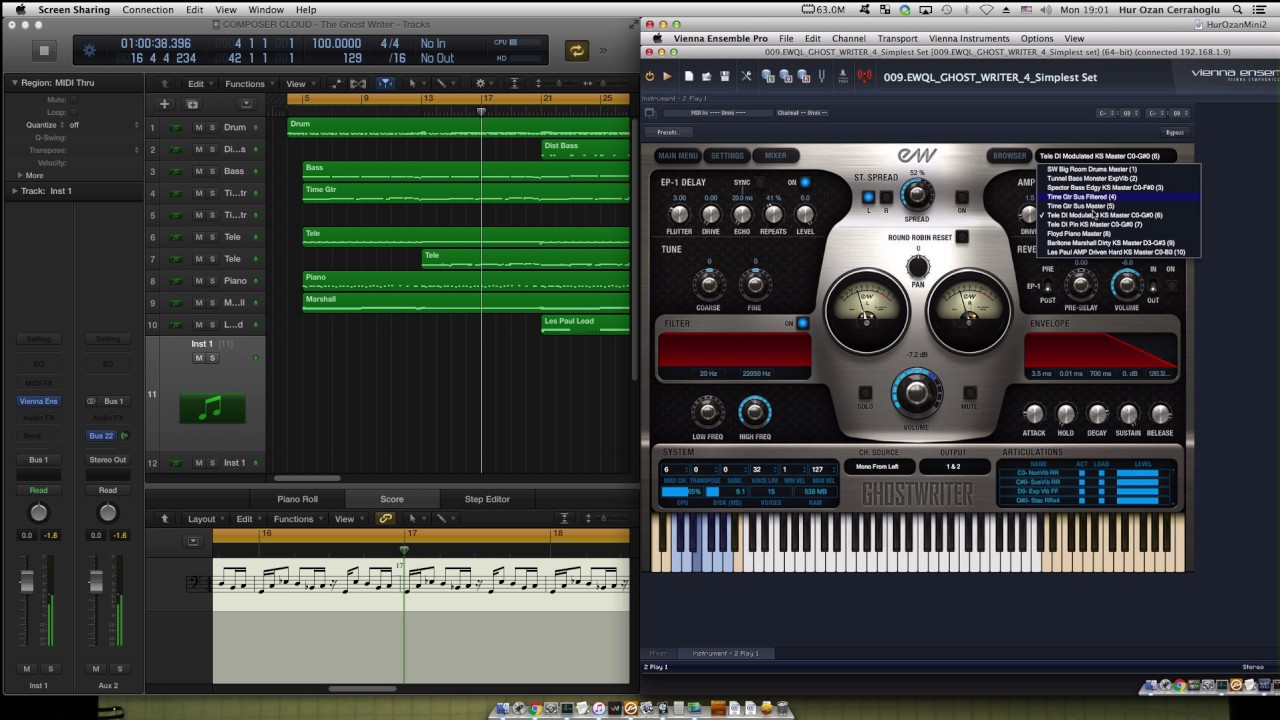Open the global tracks dropdown in track header
Image resolution: width=1280 pixels, height=720 pixels.
click(246, 104)
